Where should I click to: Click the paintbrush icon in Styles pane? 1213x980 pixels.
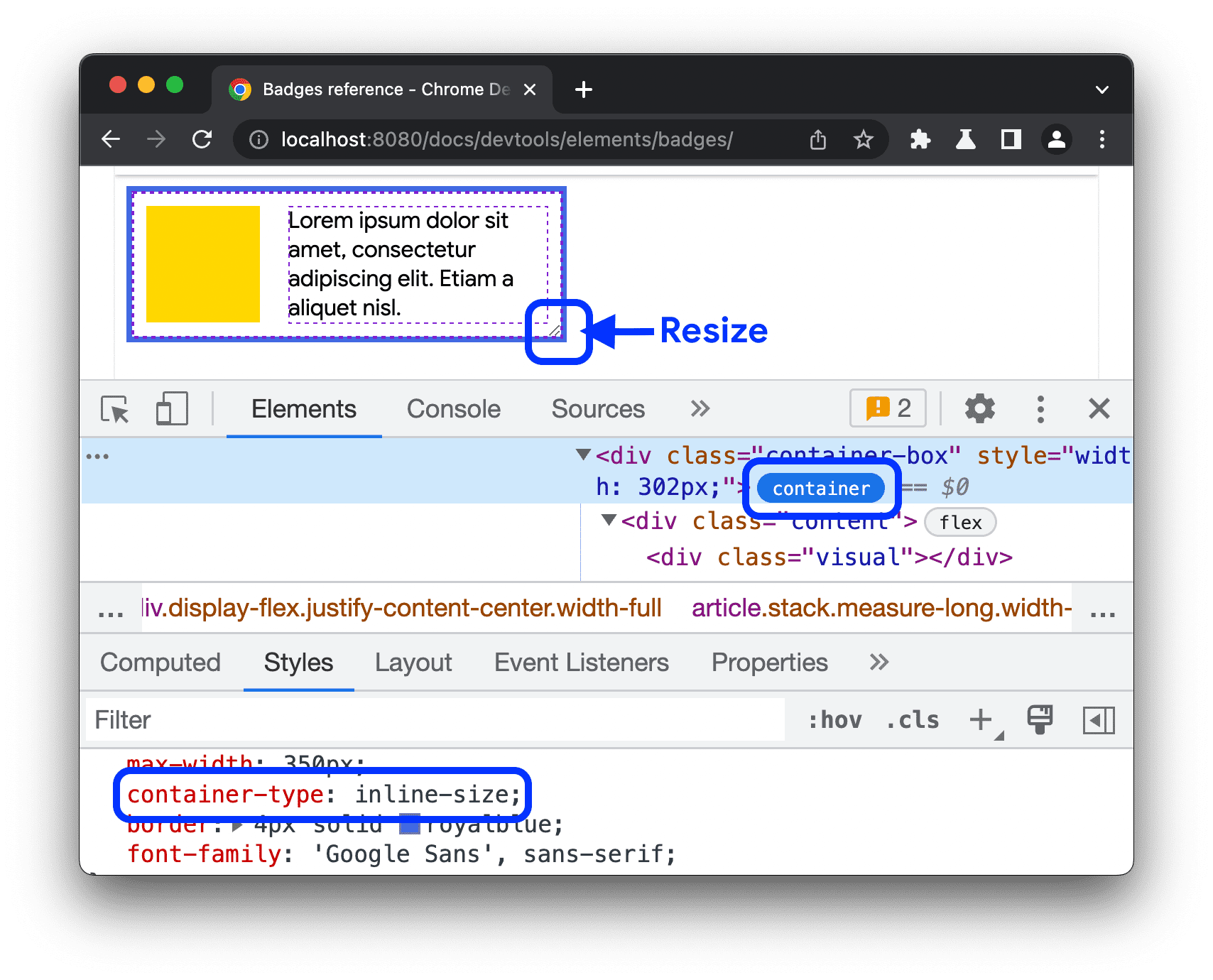[1039, 719]
